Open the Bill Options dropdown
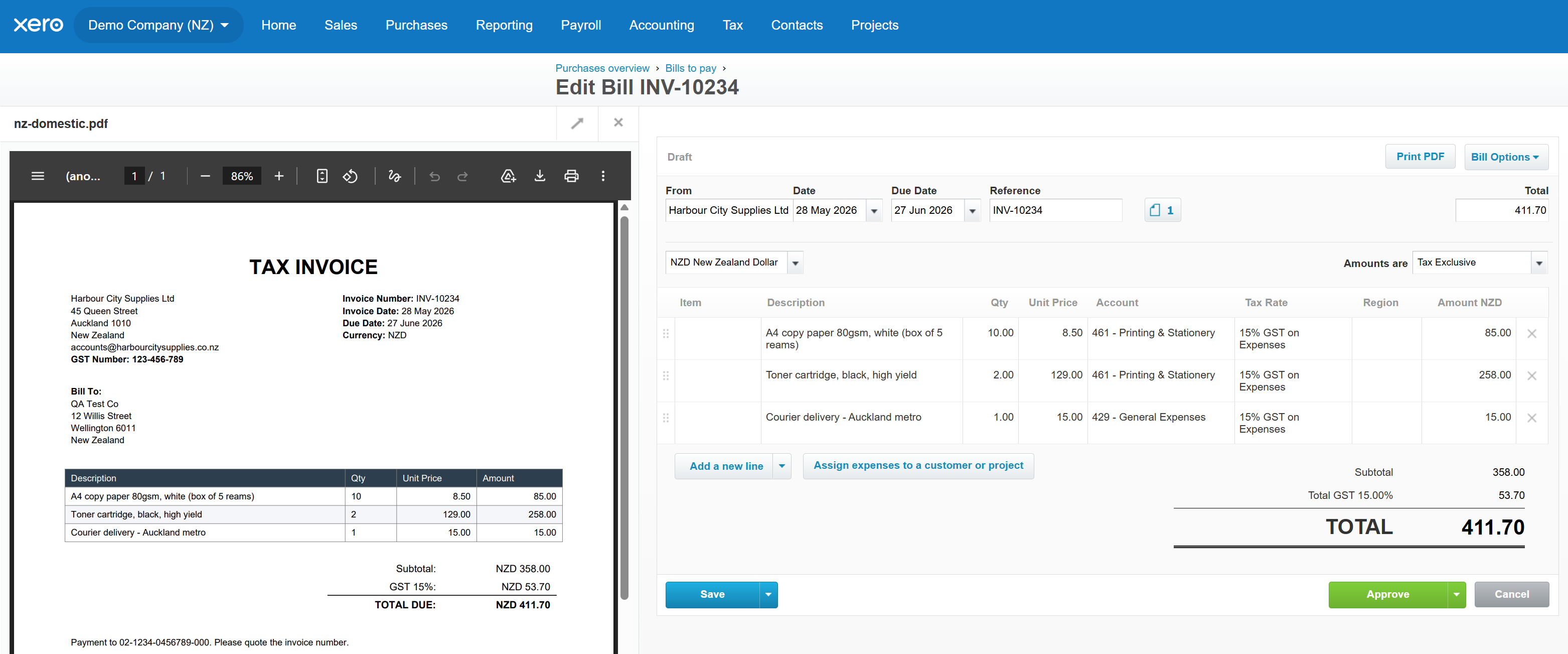The width and height of the screenshot is (1568, 654). [1505, 157]
